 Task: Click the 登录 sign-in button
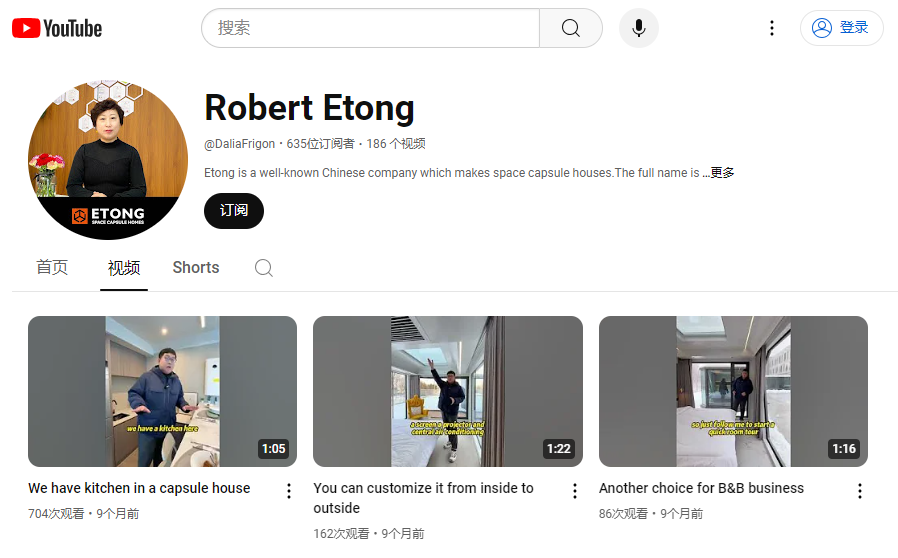841,28
